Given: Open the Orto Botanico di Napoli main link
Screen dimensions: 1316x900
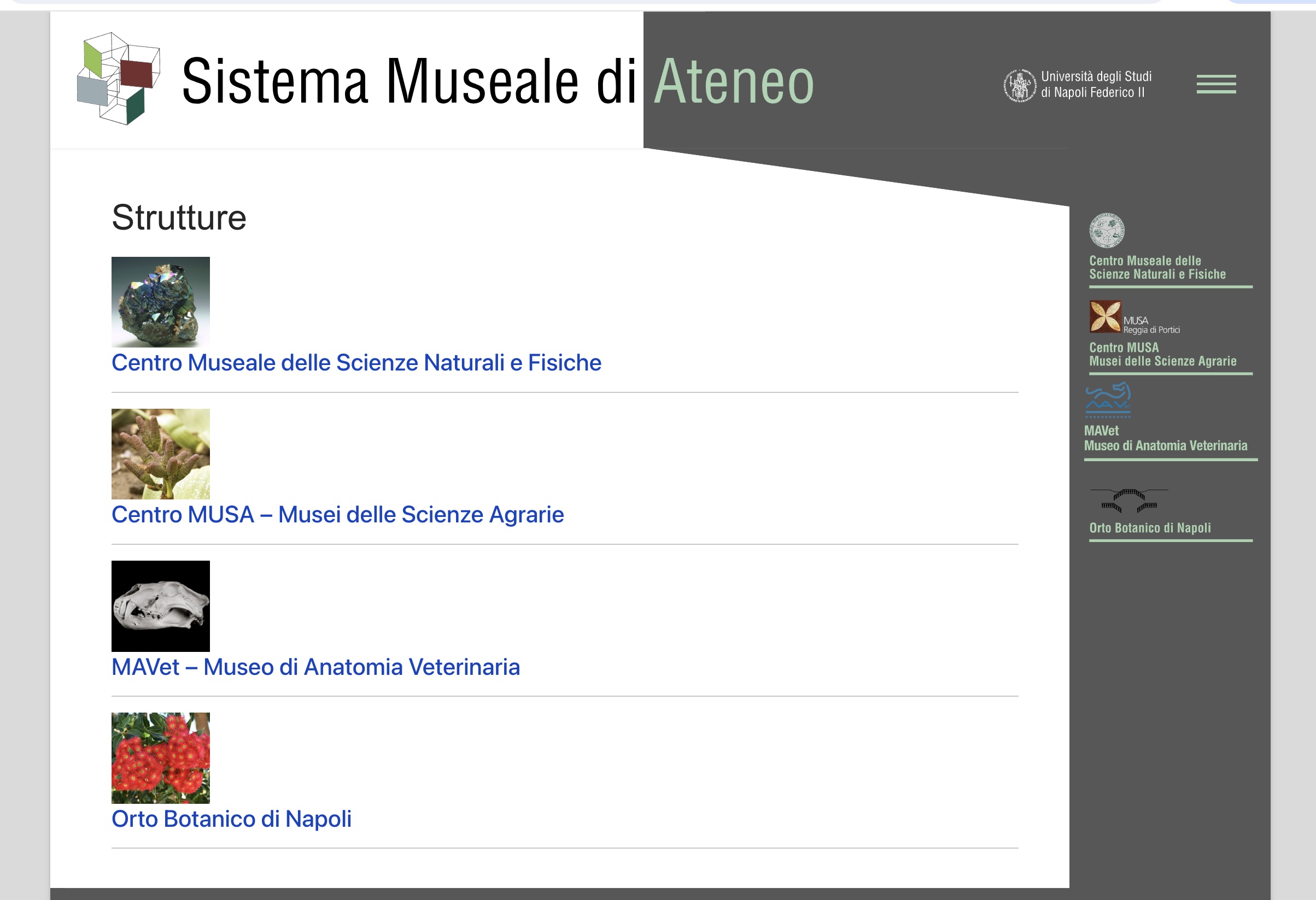Looking at the screenshot, I should [x=231, y=819].
